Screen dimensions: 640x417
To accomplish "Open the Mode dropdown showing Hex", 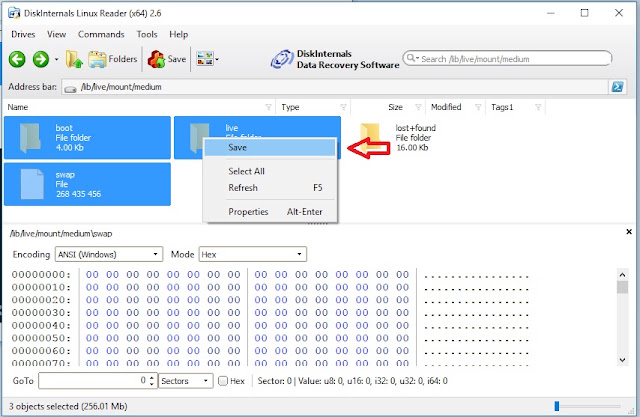I will [x=252, y=254].
